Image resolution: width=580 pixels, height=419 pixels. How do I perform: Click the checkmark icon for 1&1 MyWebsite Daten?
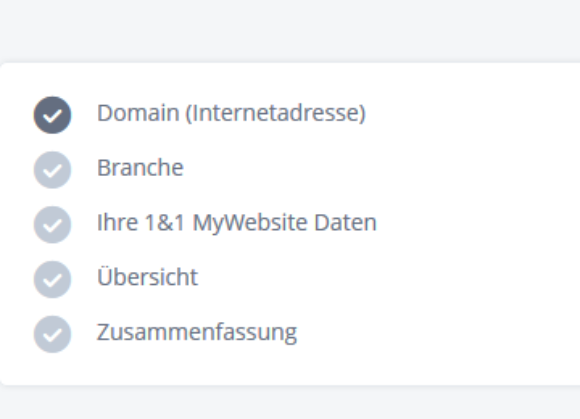point(53,224)
